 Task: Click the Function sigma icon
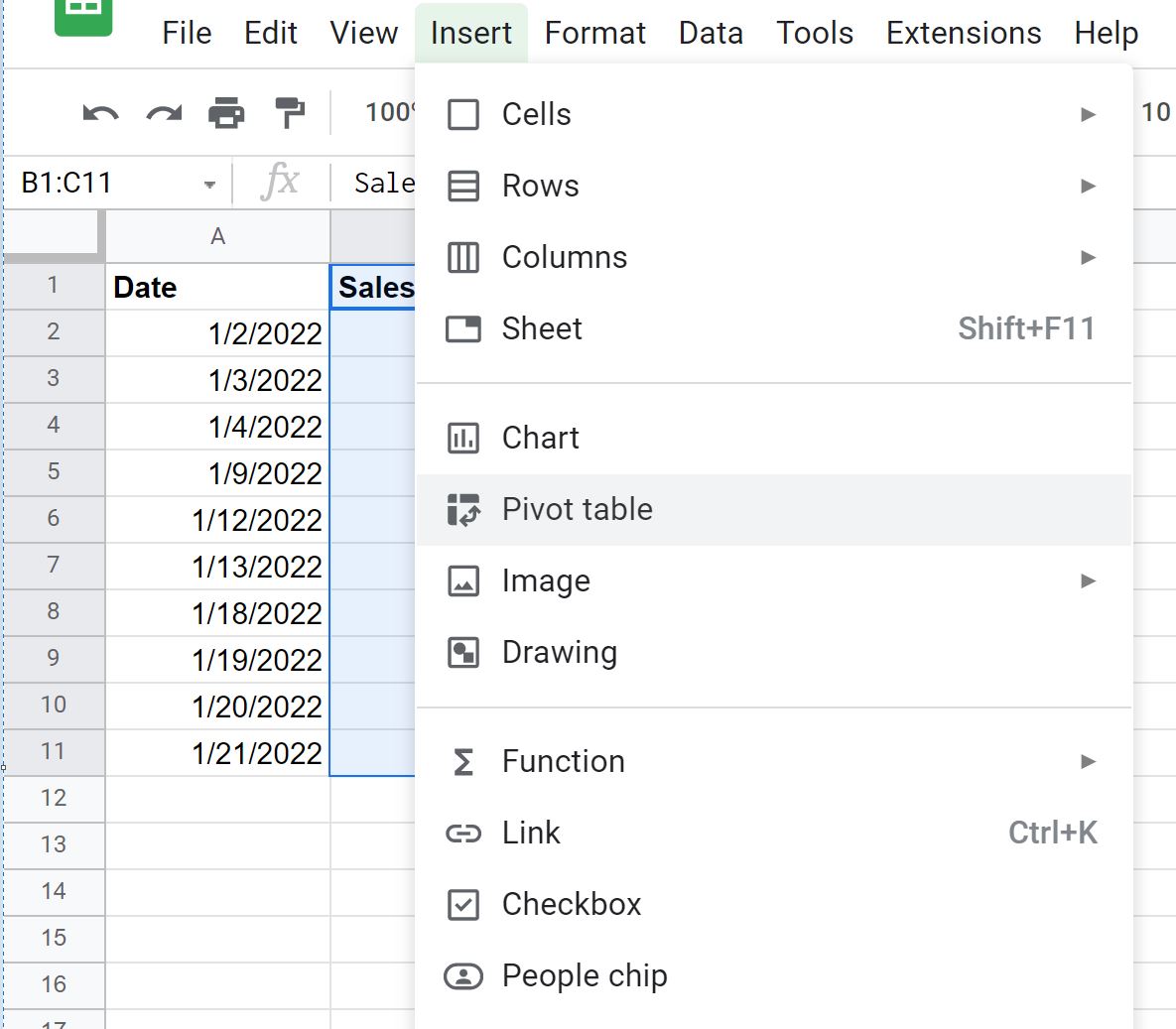pos(462,762)
